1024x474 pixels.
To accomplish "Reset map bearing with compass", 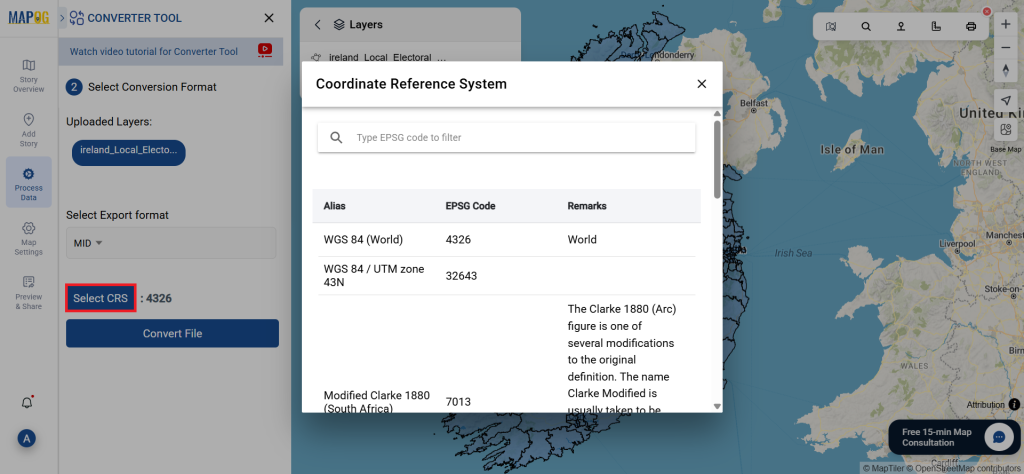I will point(1006,71).
